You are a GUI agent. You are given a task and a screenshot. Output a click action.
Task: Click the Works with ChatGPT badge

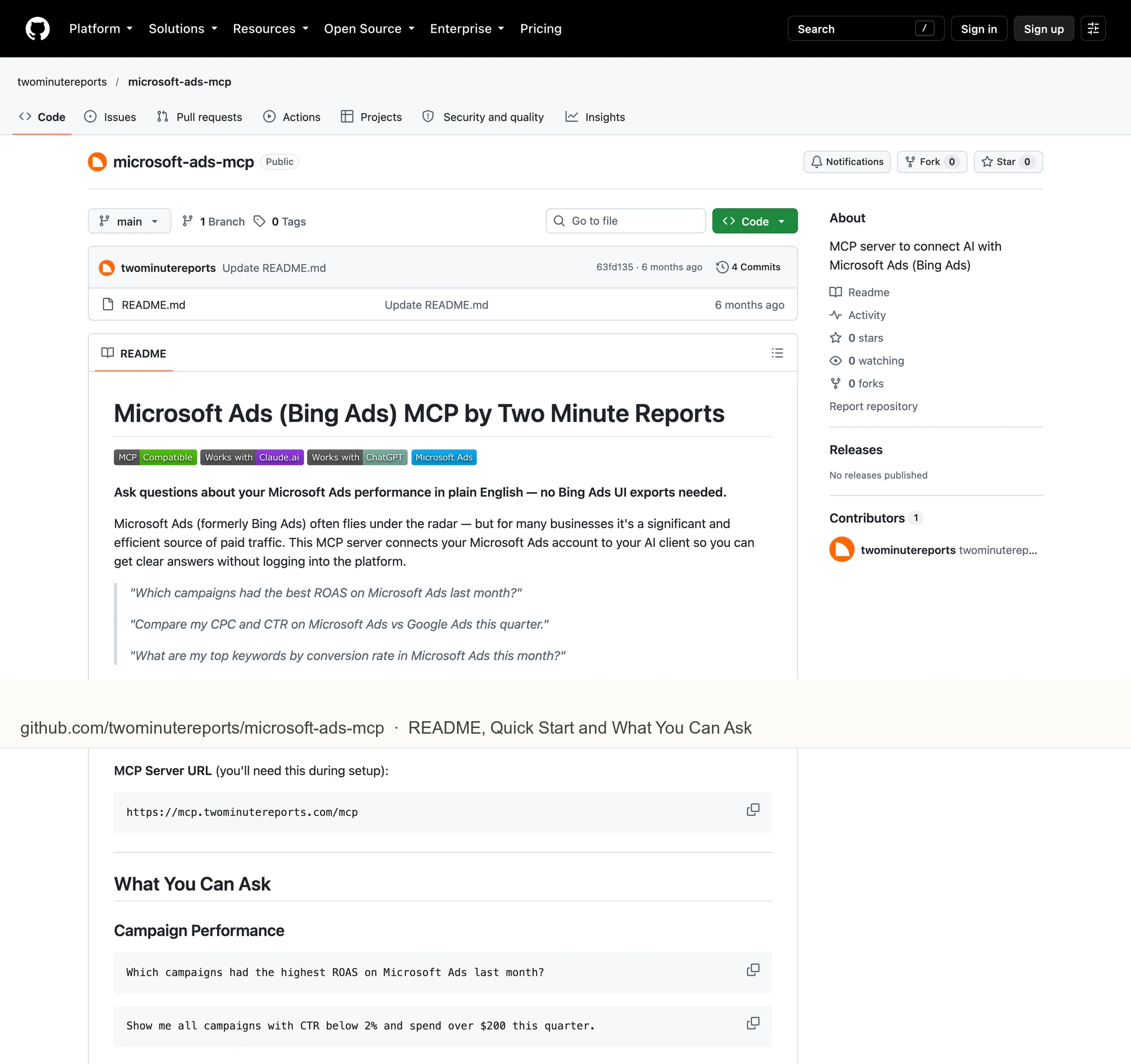357,458
